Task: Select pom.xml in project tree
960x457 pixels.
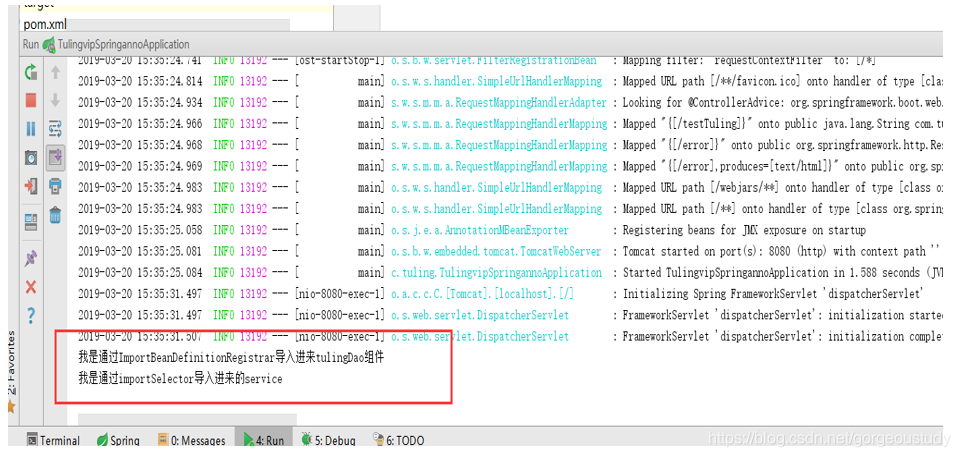Action: click(x=45, y=25)
